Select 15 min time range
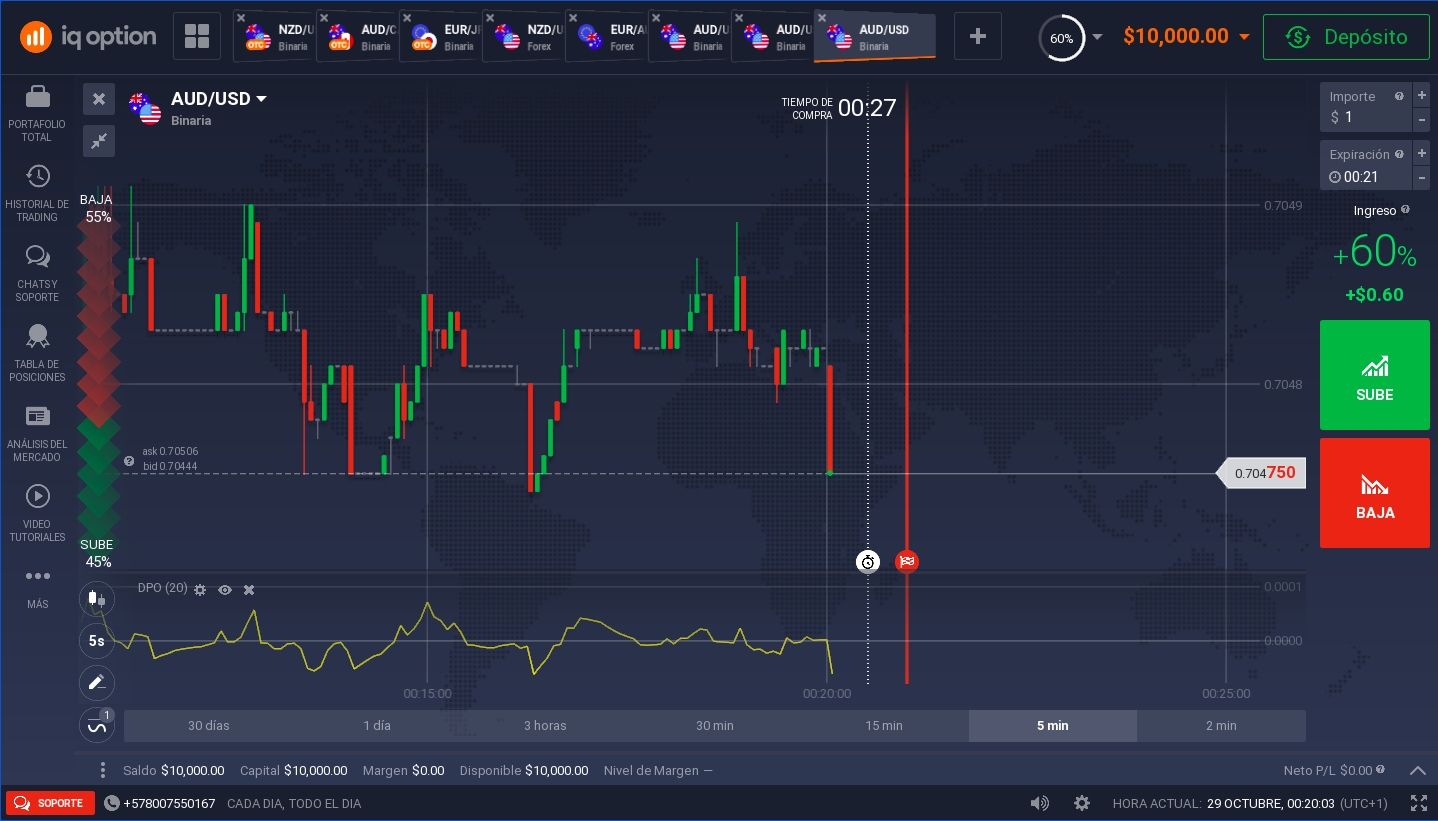 point(884,726)
